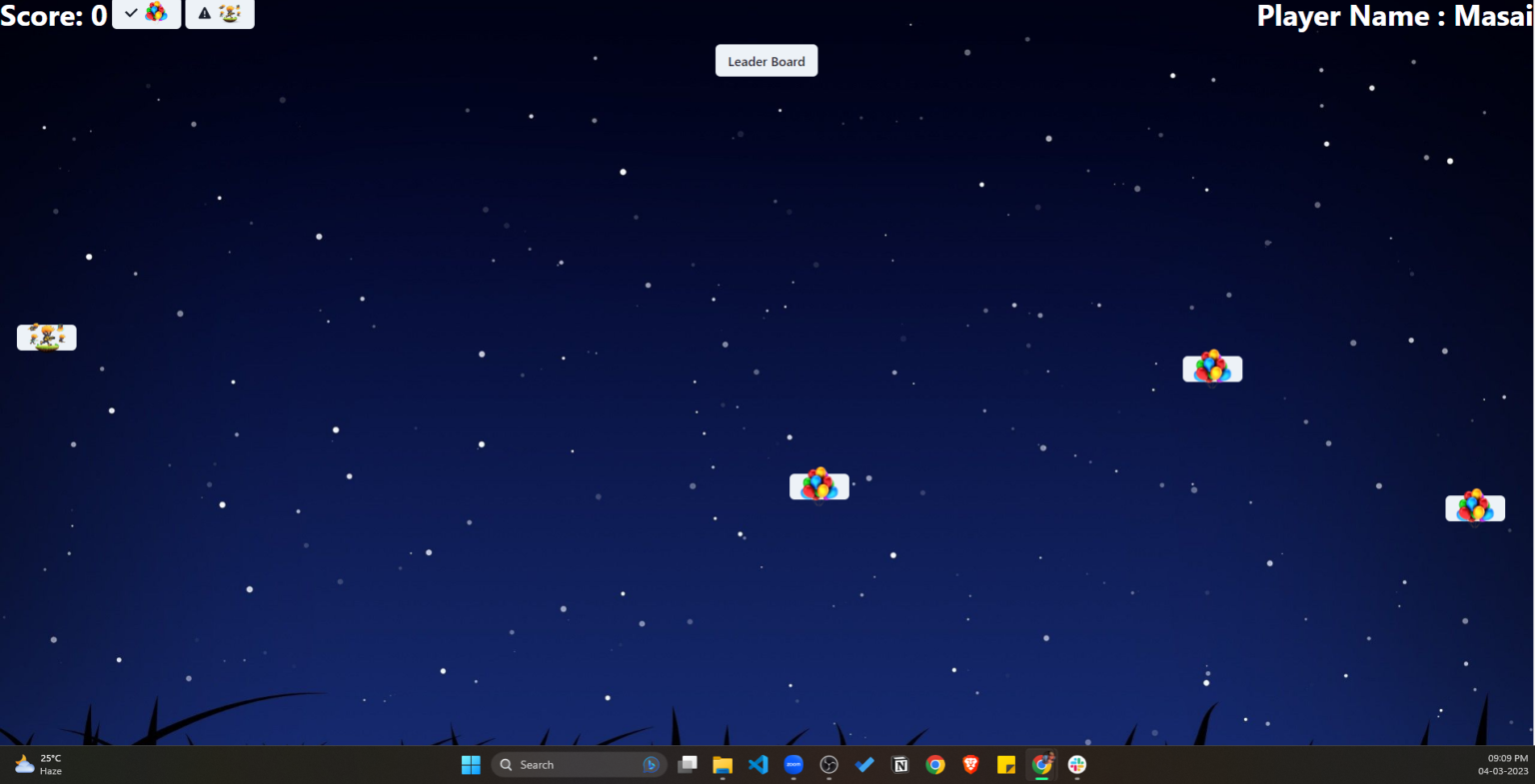Pop the balloon cluster in the center
1535x784 pixels.
point(819,486)
